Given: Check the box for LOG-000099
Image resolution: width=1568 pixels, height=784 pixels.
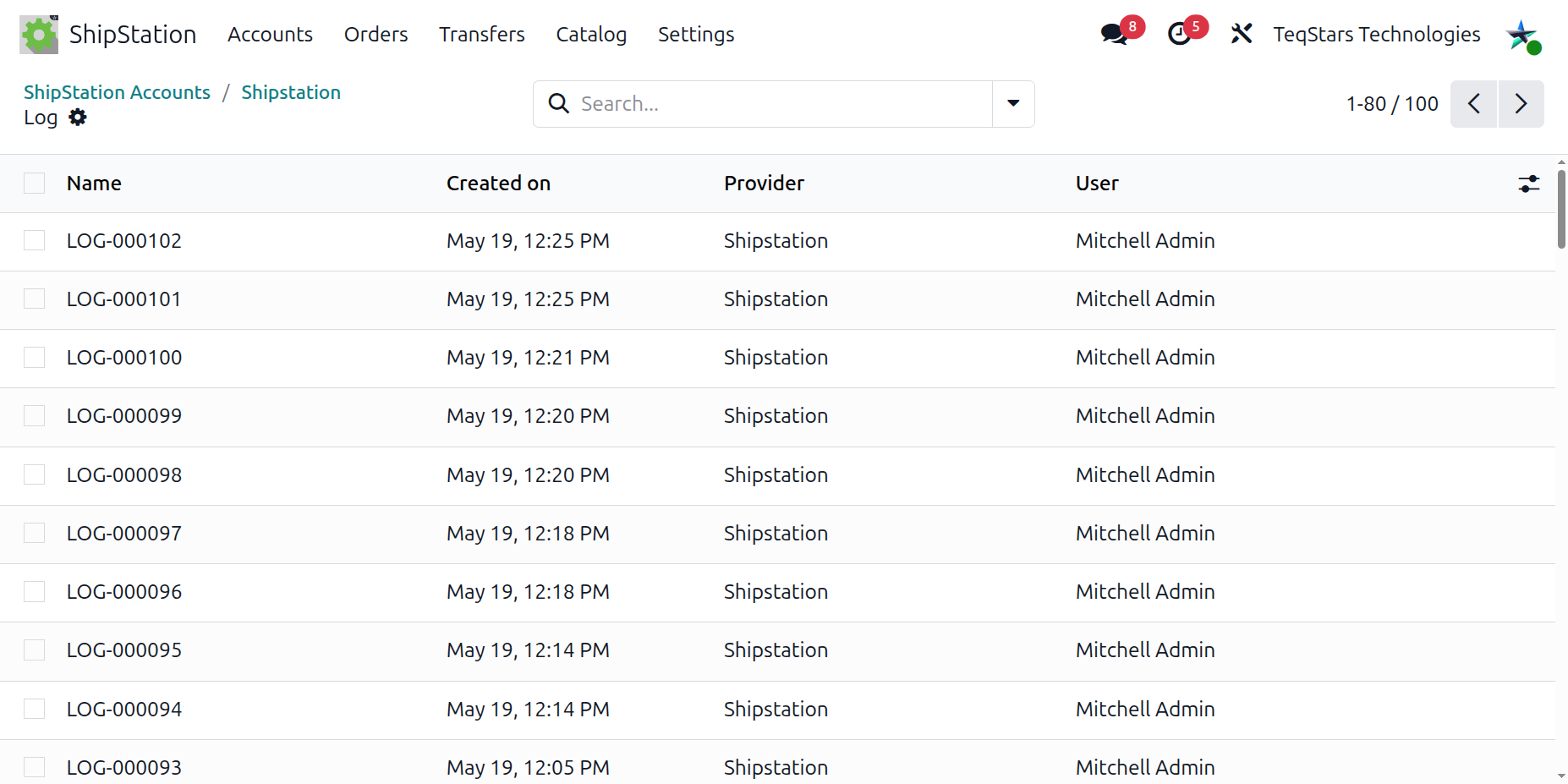Looking at the screenshot, I should pyautogui.click(x=35, y=416).
